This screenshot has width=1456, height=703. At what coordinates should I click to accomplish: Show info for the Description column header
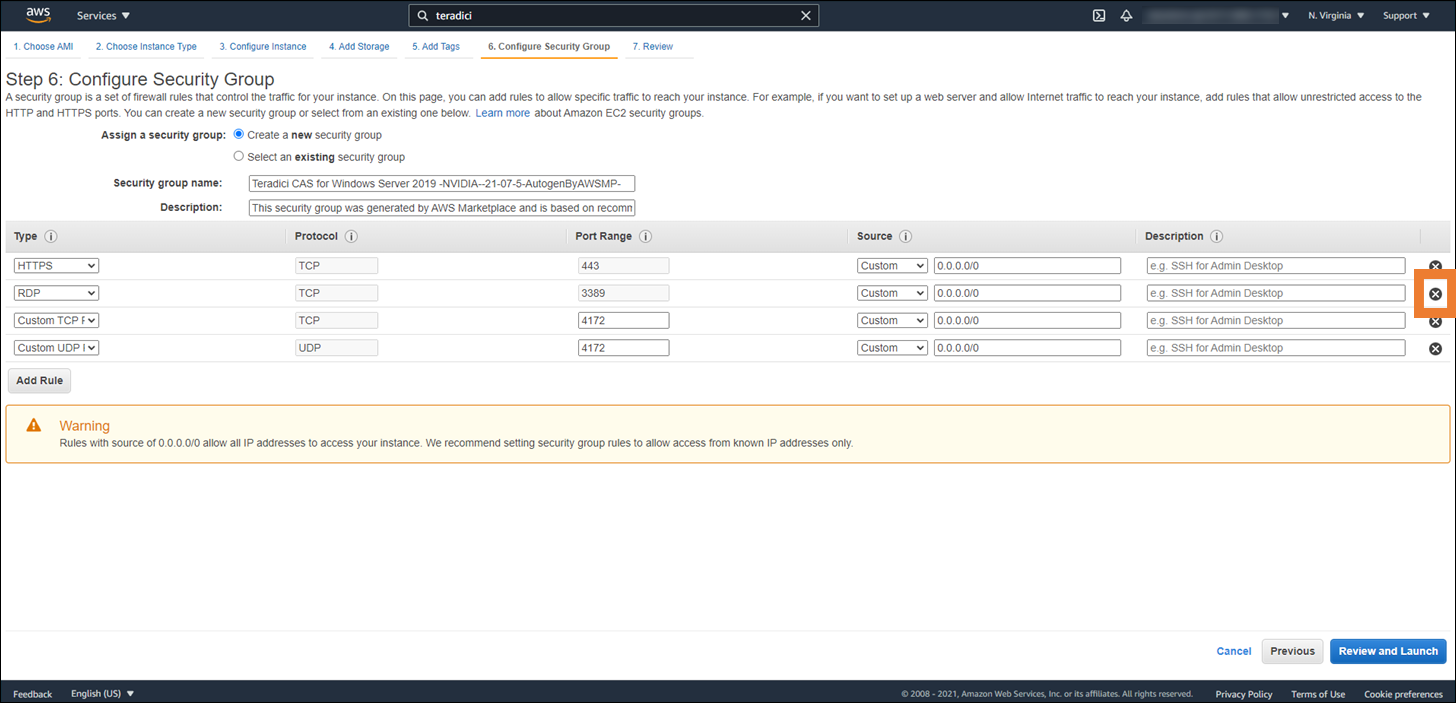tap(1217, 237)
